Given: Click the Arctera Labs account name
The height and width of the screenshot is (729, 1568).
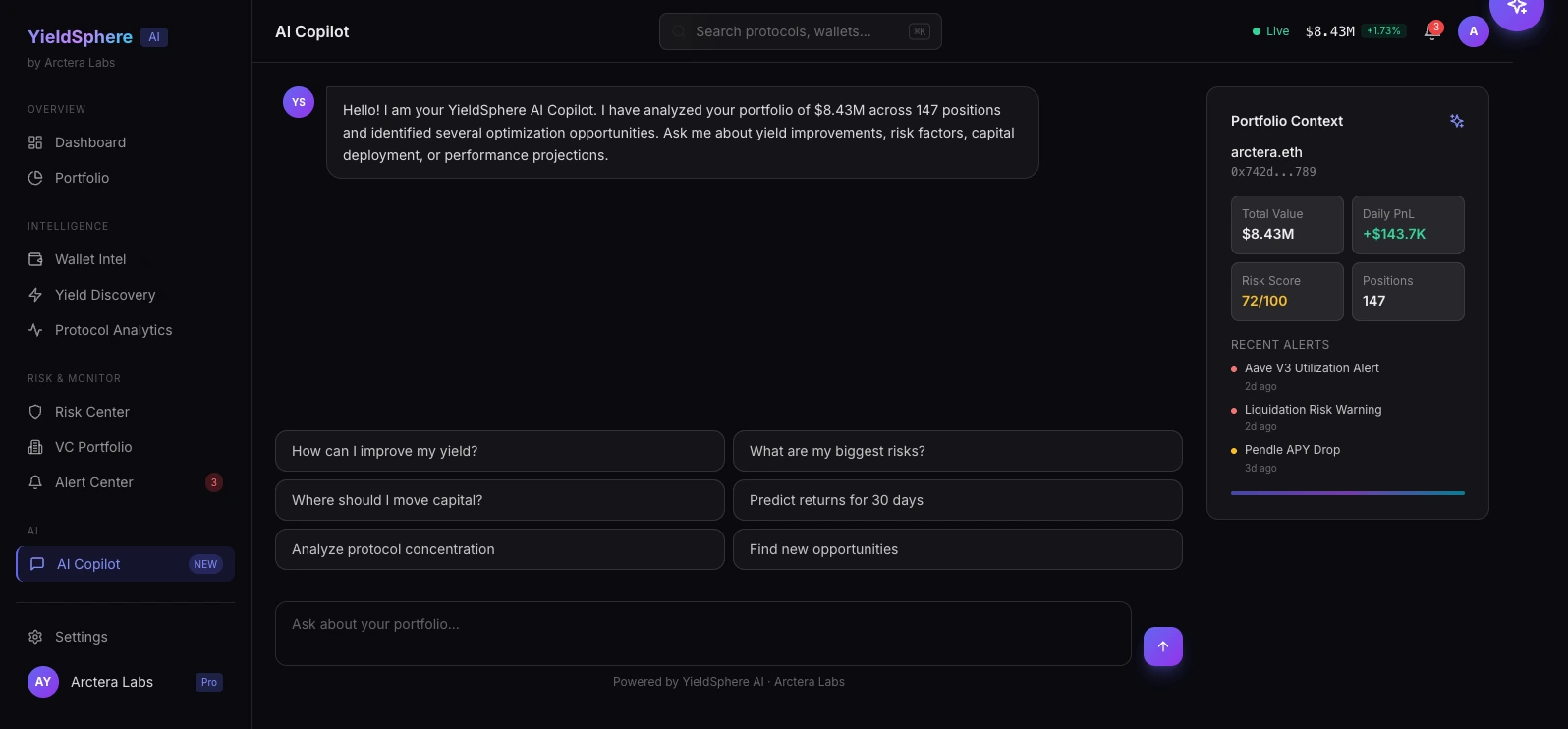Looking at the screenshot, I should [112, 682].
